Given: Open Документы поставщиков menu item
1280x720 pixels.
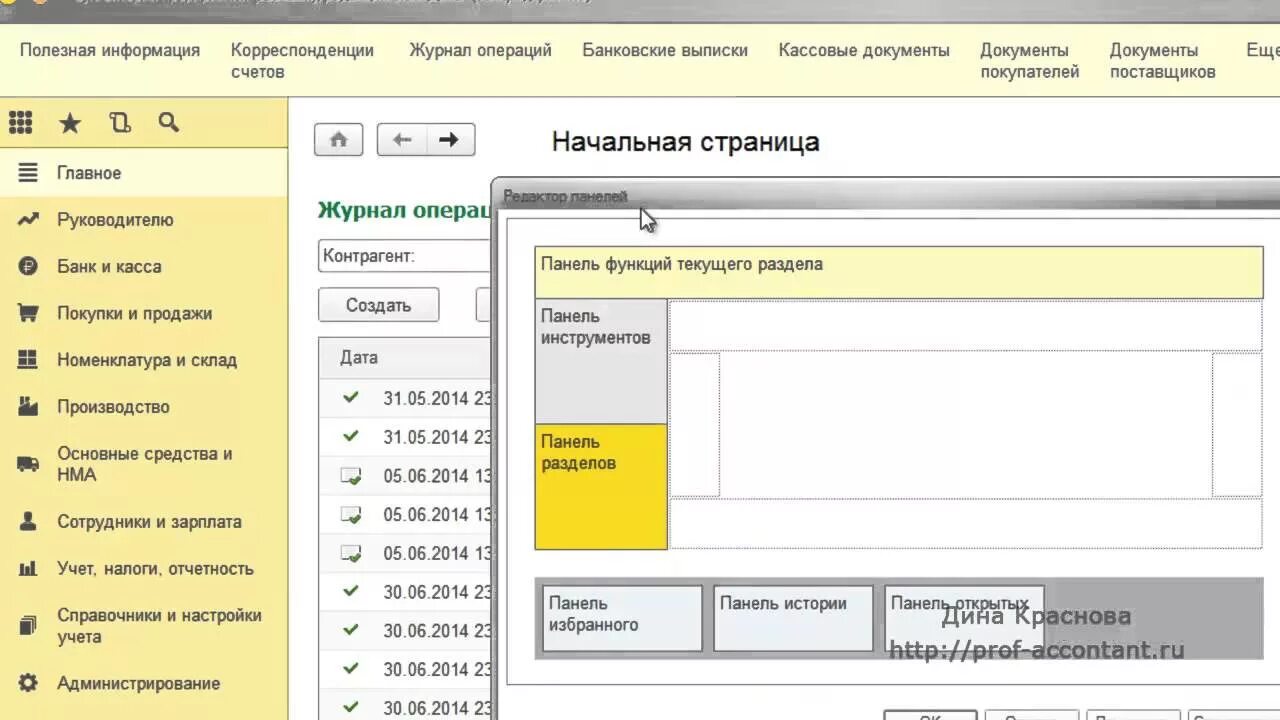Looking at the screenshot, I should tap(1162, 61).
